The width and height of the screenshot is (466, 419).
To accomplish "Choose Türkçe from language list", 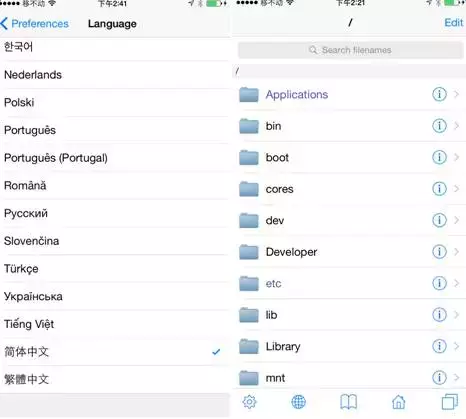I will pyautogui.click(x=115, y=269).
